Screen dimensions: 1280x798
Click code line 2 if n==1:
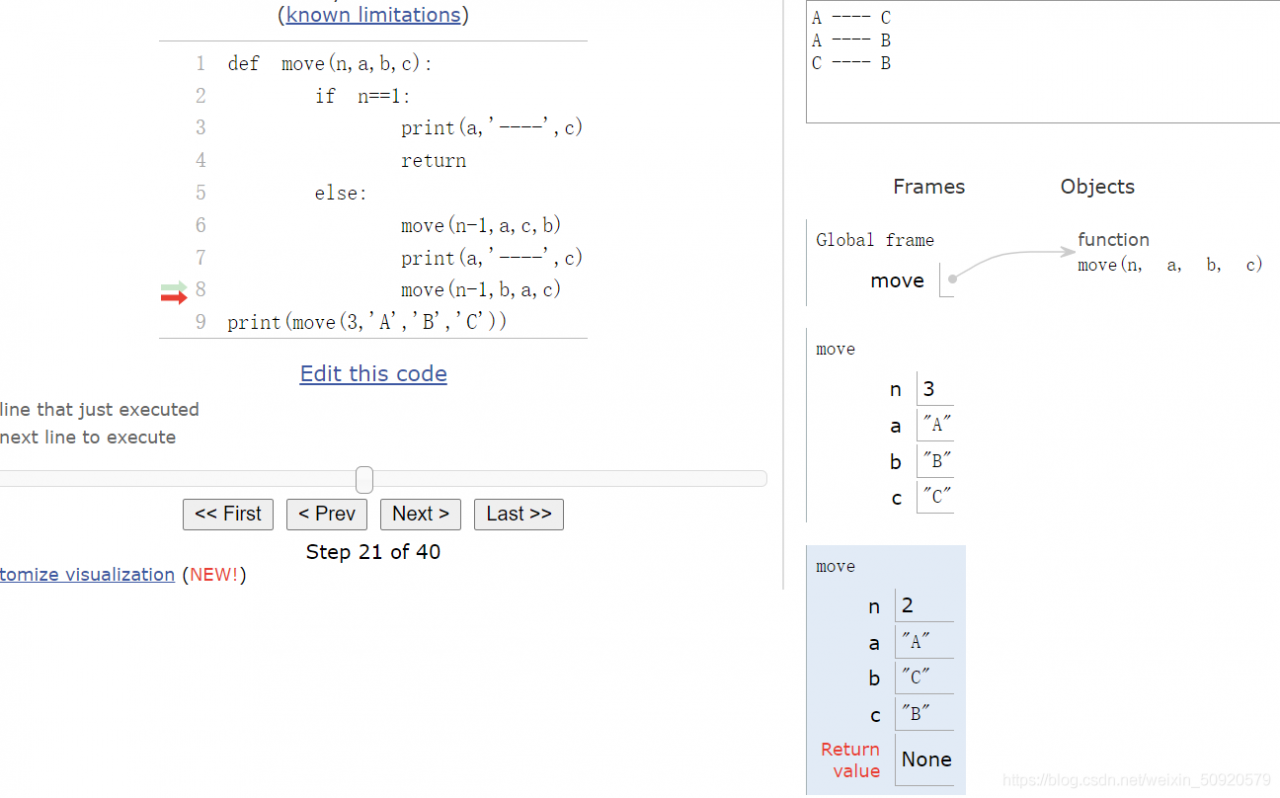363,96
